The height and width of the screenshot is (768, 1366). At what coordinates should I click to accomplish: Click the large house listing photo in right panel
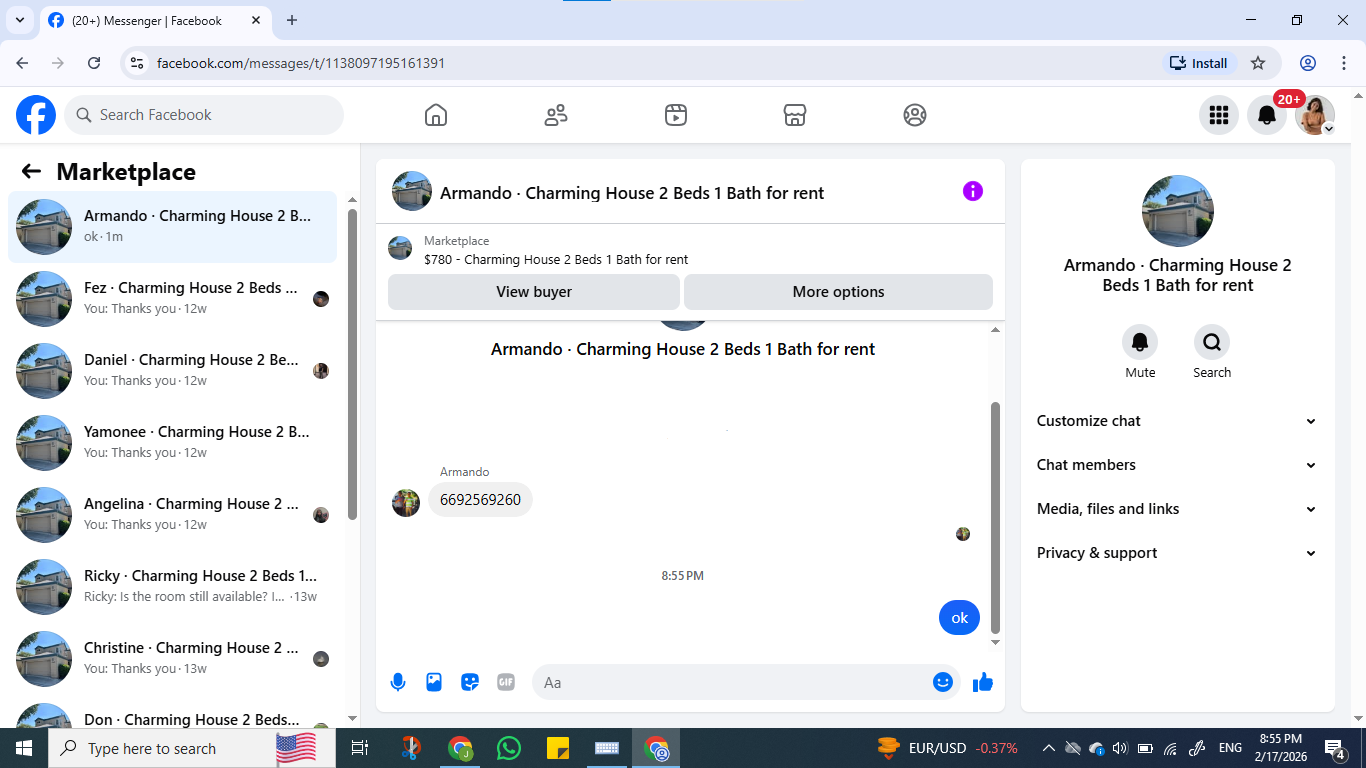tap(1178, 211)
